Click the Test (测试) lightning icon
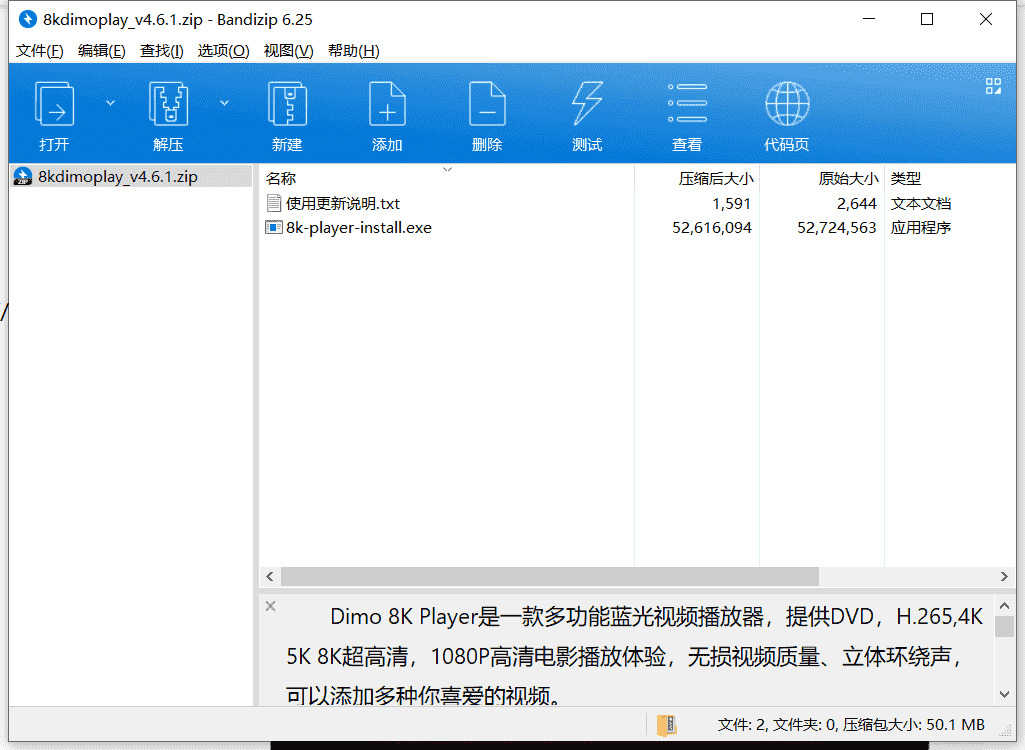1025x750 pixels. (x=587, y=104)
